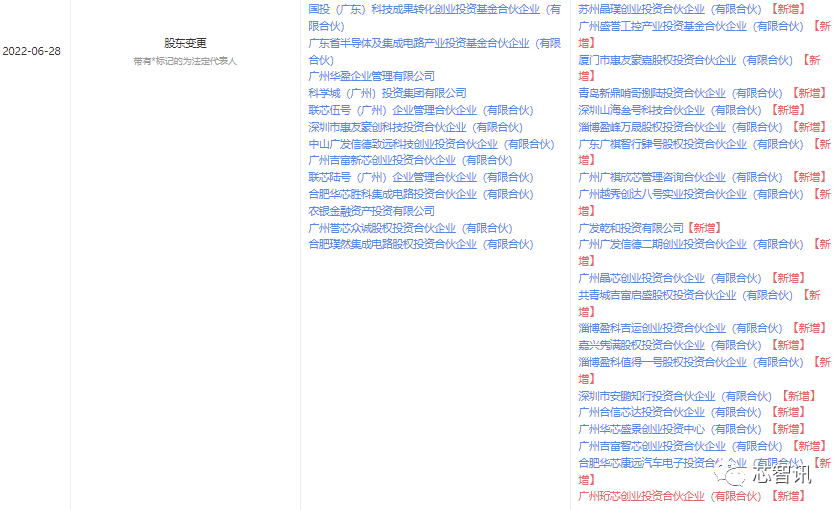Open 广州吉富新芯创业投资合伙企业 link

coord(410,160)
